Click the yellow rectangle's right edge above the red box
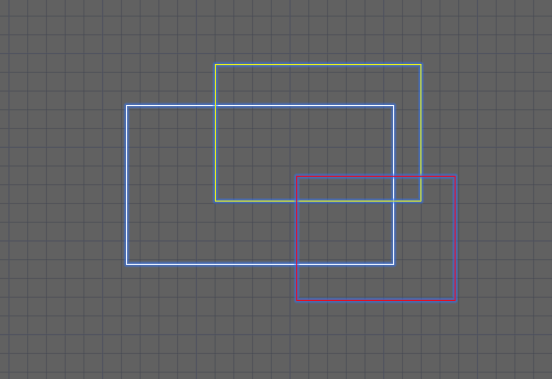Viewport: 552px width, 379px height. [x=421, y=120]
